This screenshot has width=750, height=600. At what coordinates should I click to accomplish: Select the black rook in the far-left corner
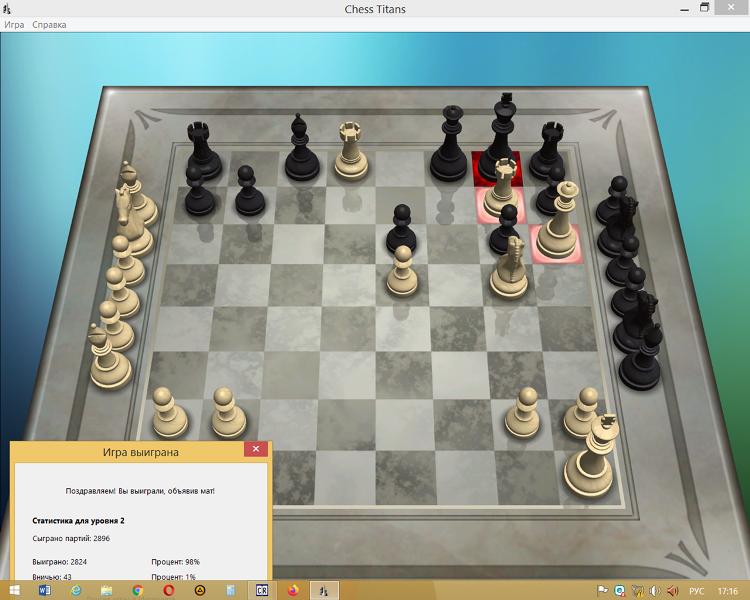[204, 147]
